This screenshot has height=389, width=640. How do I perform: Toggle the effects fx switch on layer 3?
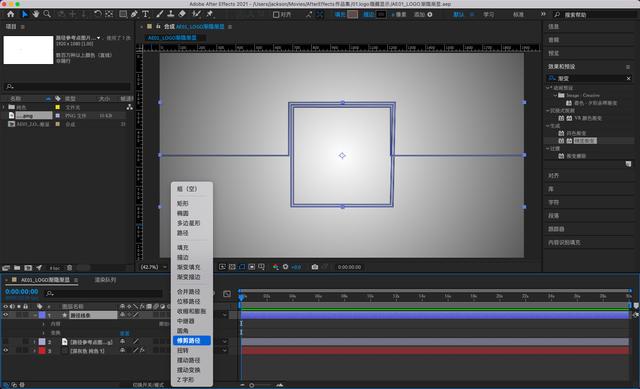point(142,350)
